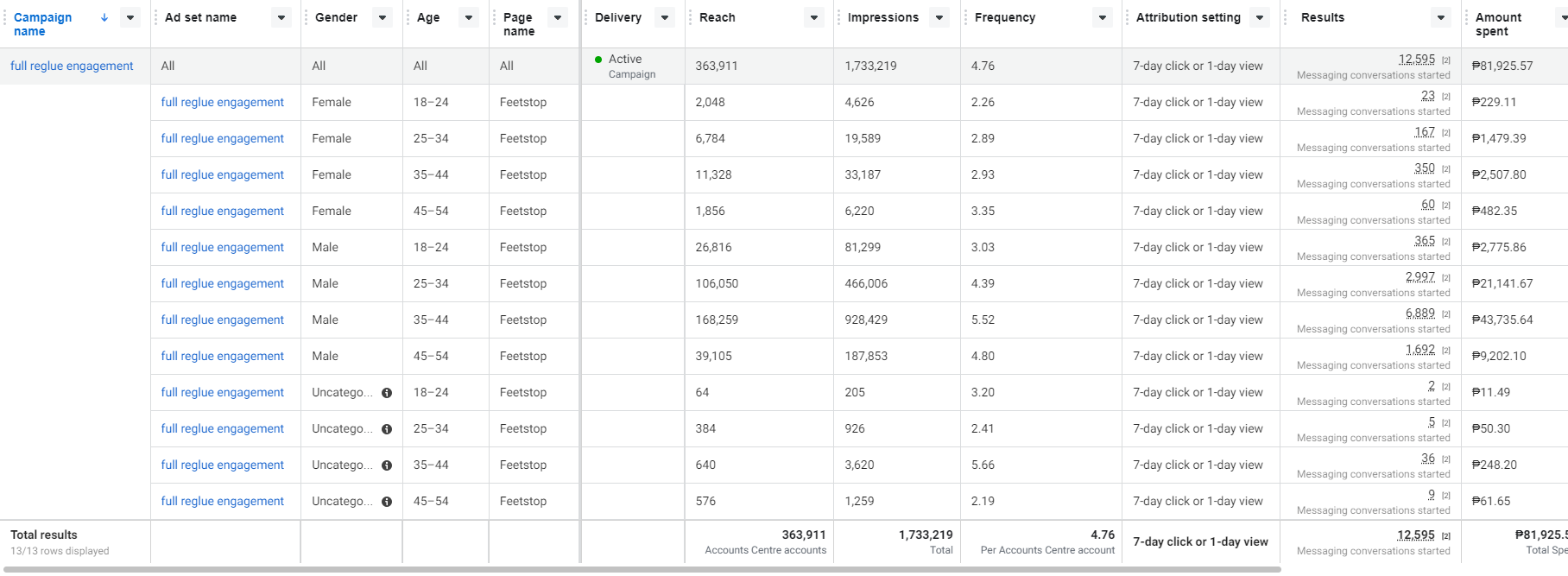Click info icon beside Uncategorized 25–34 row
Image resolution: width=1568 pixels, height=576 pixels.
[387, 429]
